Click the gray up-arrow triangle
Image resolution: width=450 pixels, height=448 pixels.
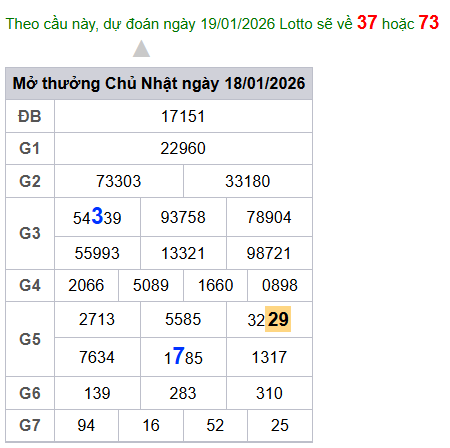tap(141, 49)
